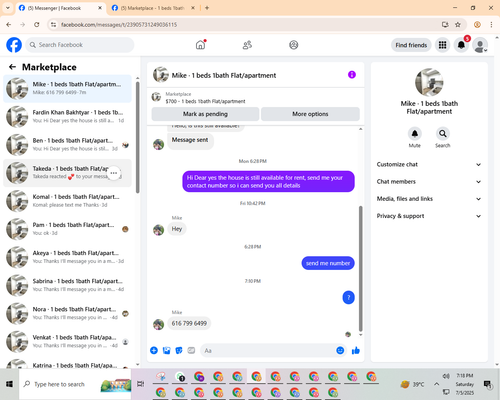Viewport: 500px width, 400px height.
Task: Open the Friends icon in top navigation
Action: click(247, 45)
